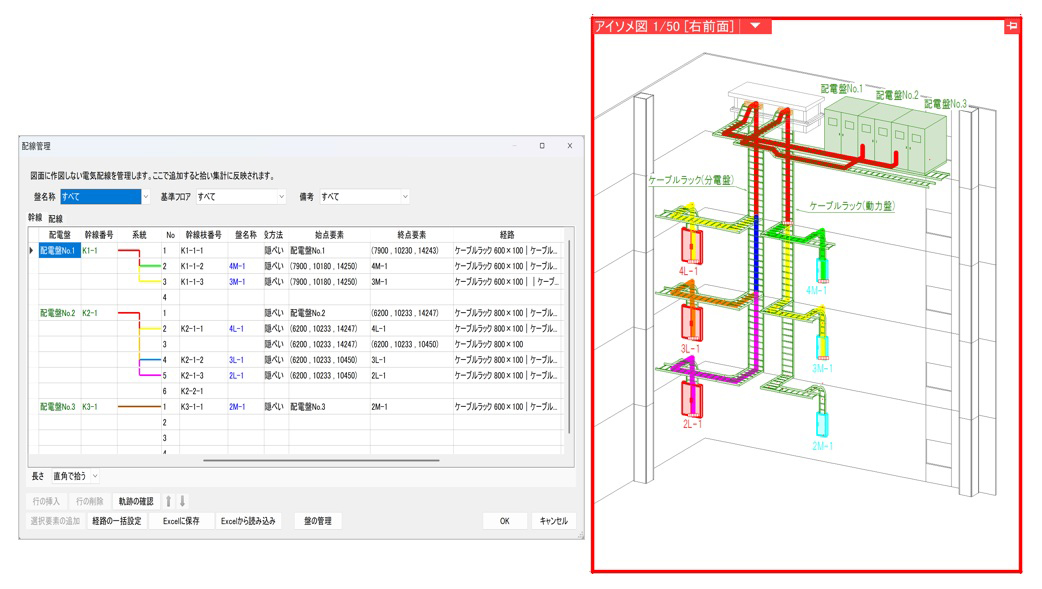This screenshot has height=589, width=1042.
Task: Open the 備考 filter dropdown
Action: 404,197
